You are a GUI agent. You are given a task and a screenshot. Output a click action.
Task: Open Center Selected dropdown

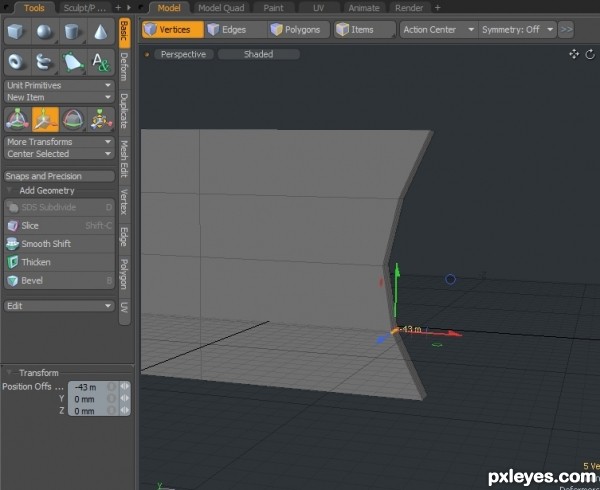(x=59, y=154)
